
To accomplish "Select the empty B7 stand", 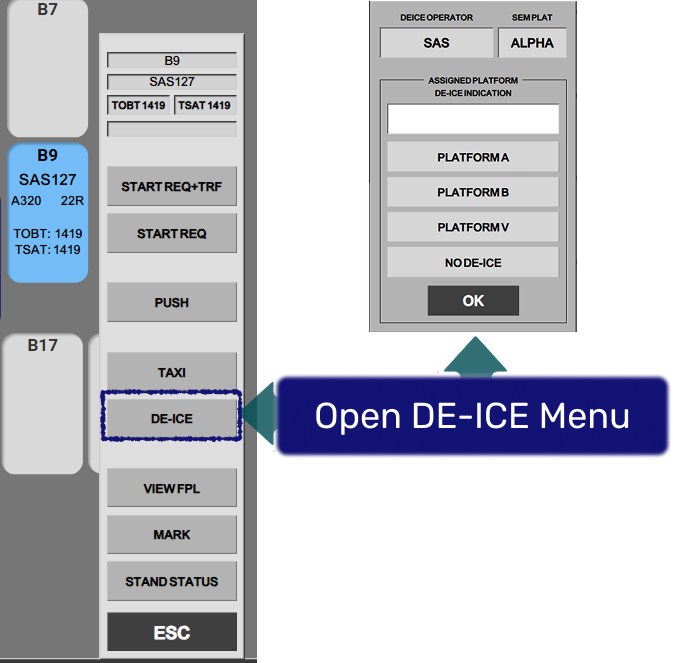I will coord(48,68).
